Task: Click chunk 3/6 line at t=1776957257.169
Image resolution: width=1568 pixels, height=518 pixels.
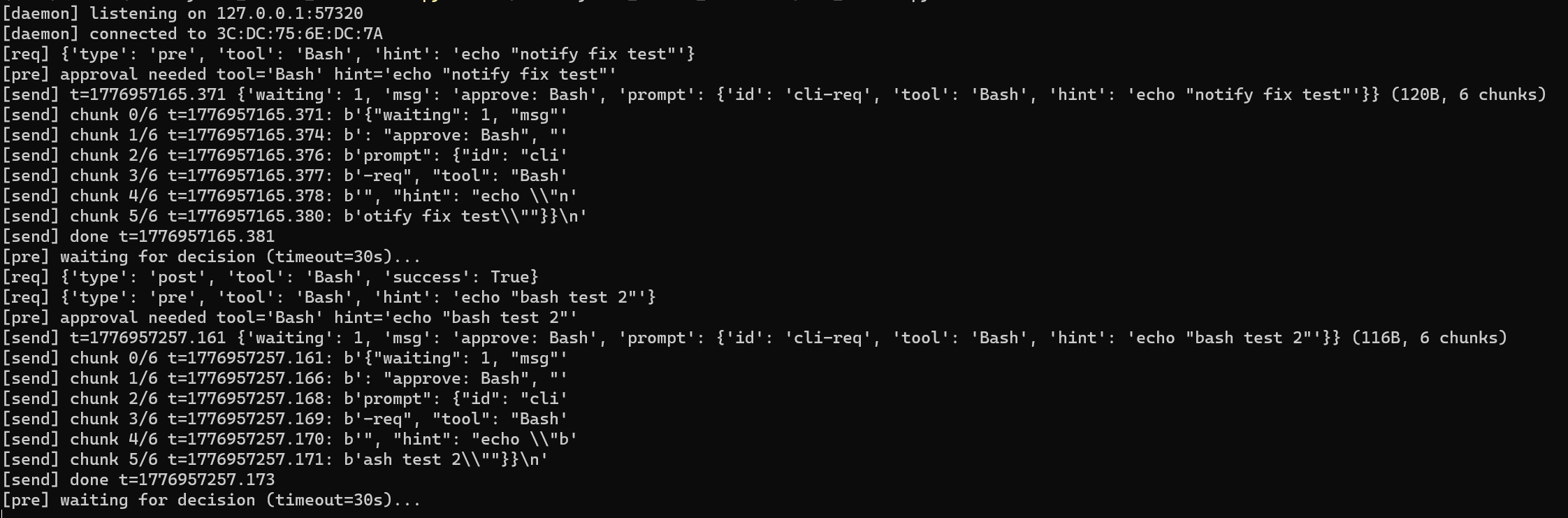Action: [x=284, y=419]
